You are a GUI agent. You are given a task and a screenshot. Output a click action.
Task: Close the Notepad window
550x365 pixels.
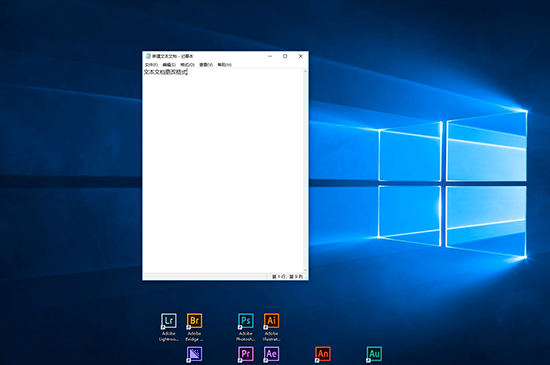(x=301, y=56)
